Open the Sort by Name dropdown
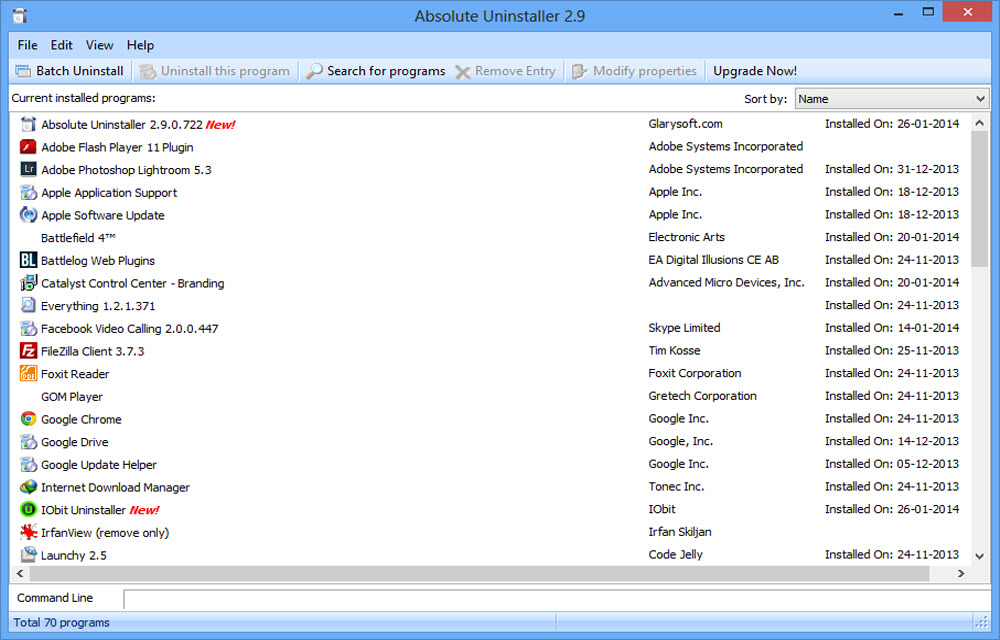 point(891,99)
